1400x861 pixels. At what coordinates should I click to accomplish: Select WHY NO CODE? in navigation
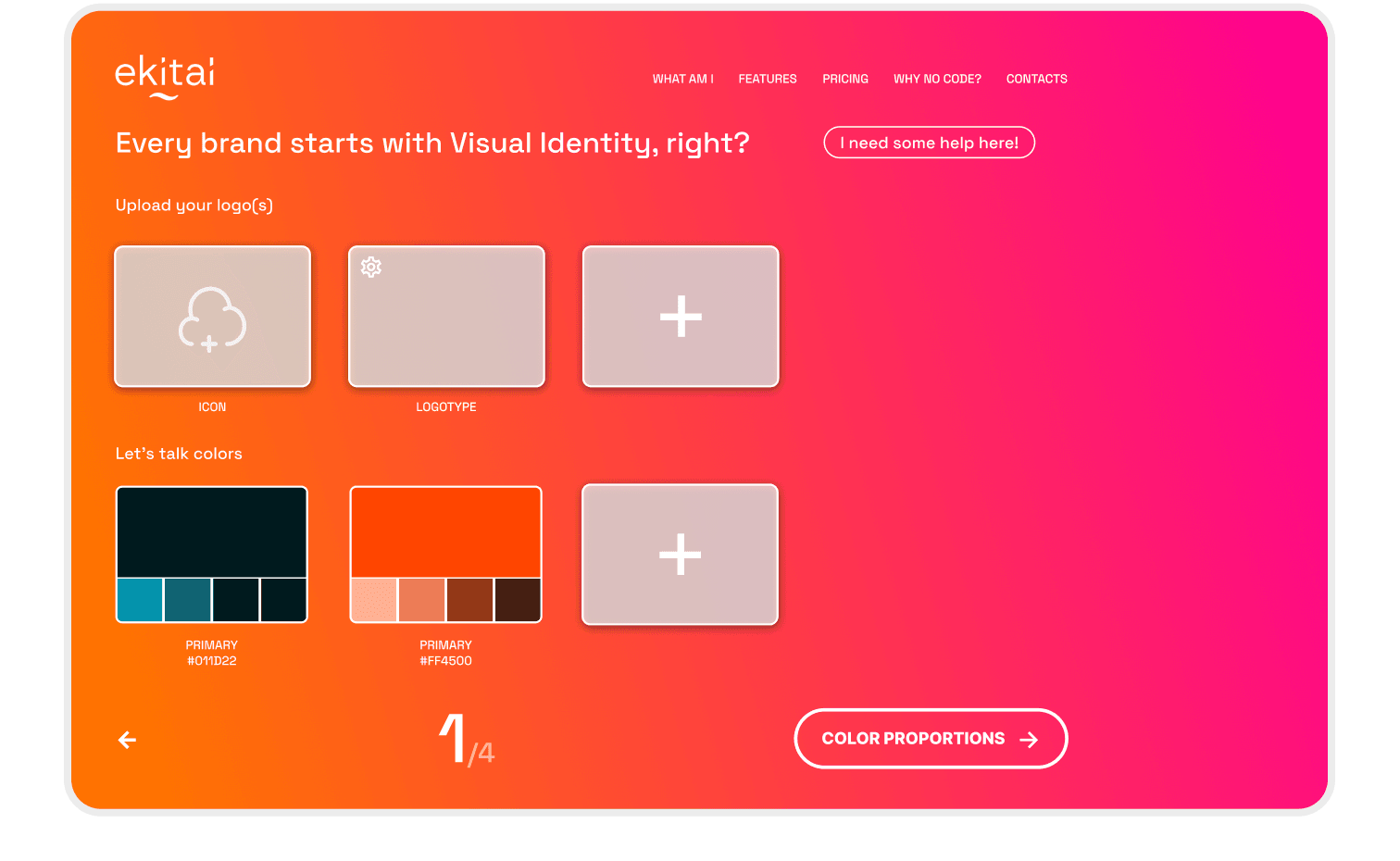coord(937,80)
